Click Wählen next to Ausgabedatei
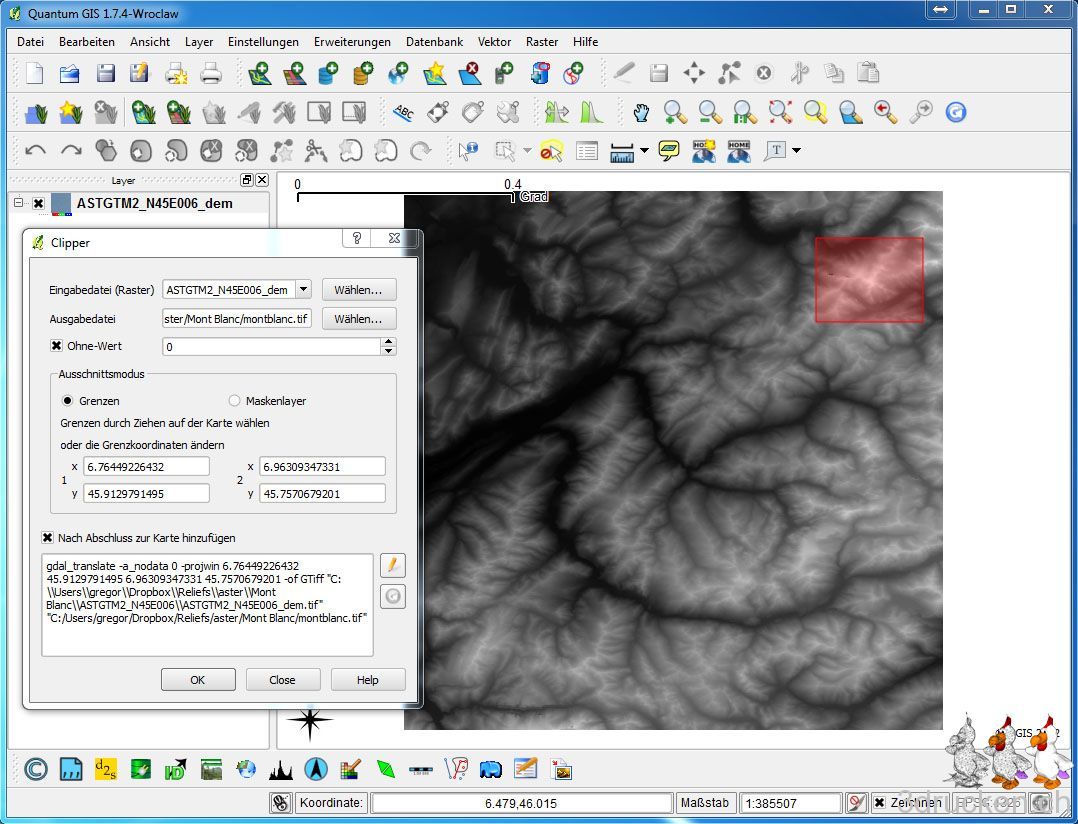This screenshot has height=824, width=1078. (x=358, y=319)
